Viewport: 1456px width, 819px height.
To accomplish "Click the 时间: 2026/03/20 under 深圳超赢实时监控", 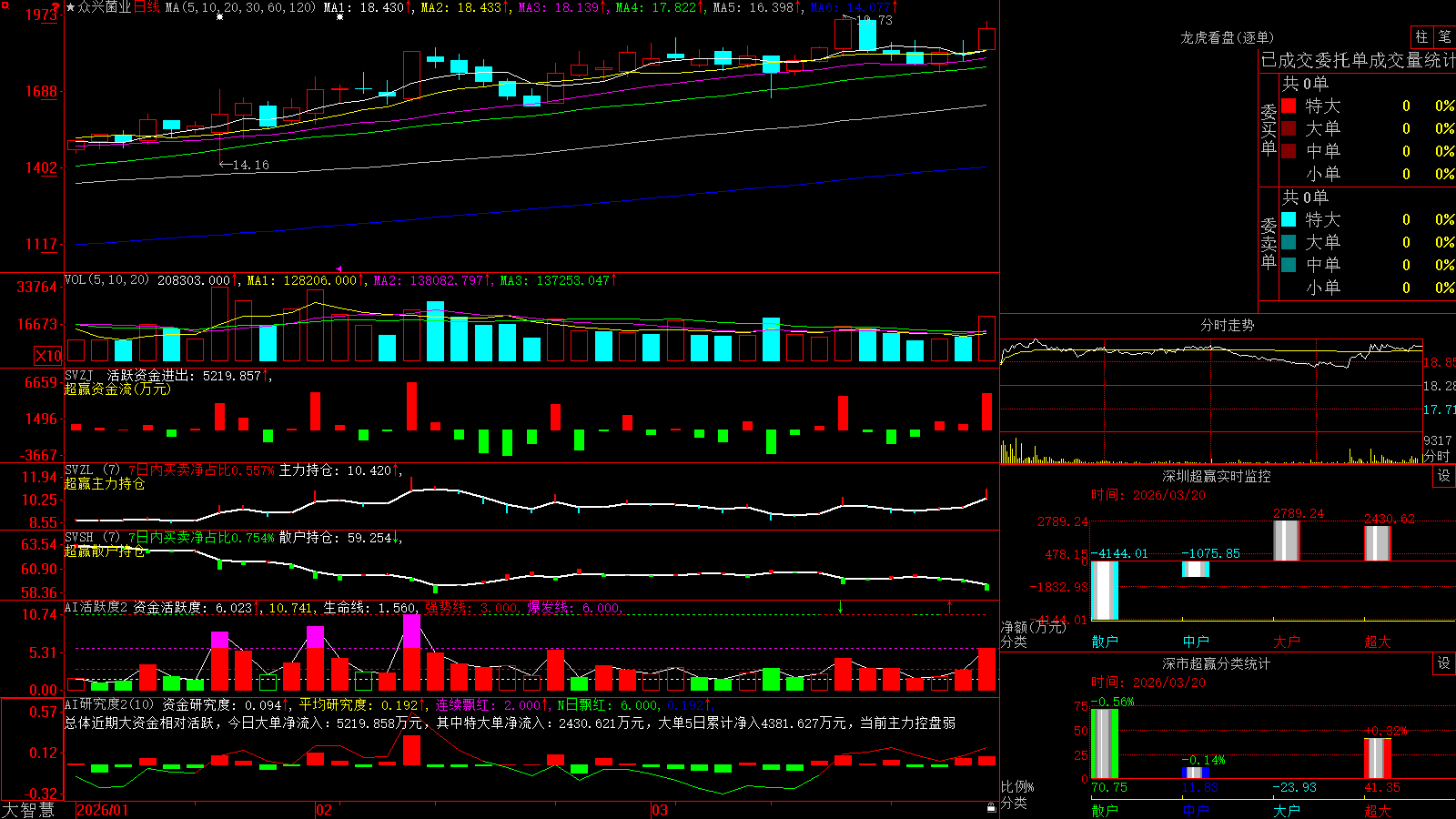I will [1148, 495].
